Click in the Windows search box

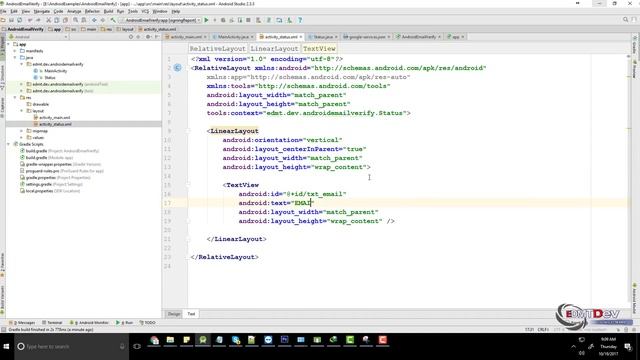(x=71, y=347)
